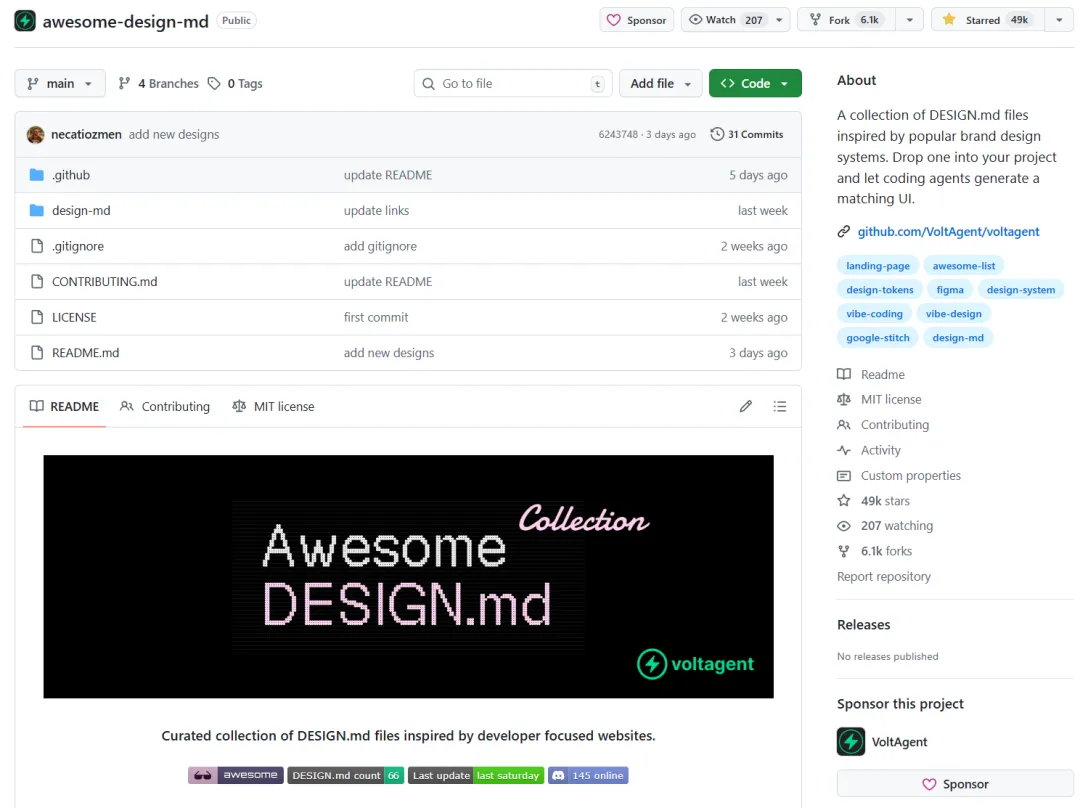
Task: Select the landing-page topic tag
Action: pyautogui.click(x=878, y=266)
